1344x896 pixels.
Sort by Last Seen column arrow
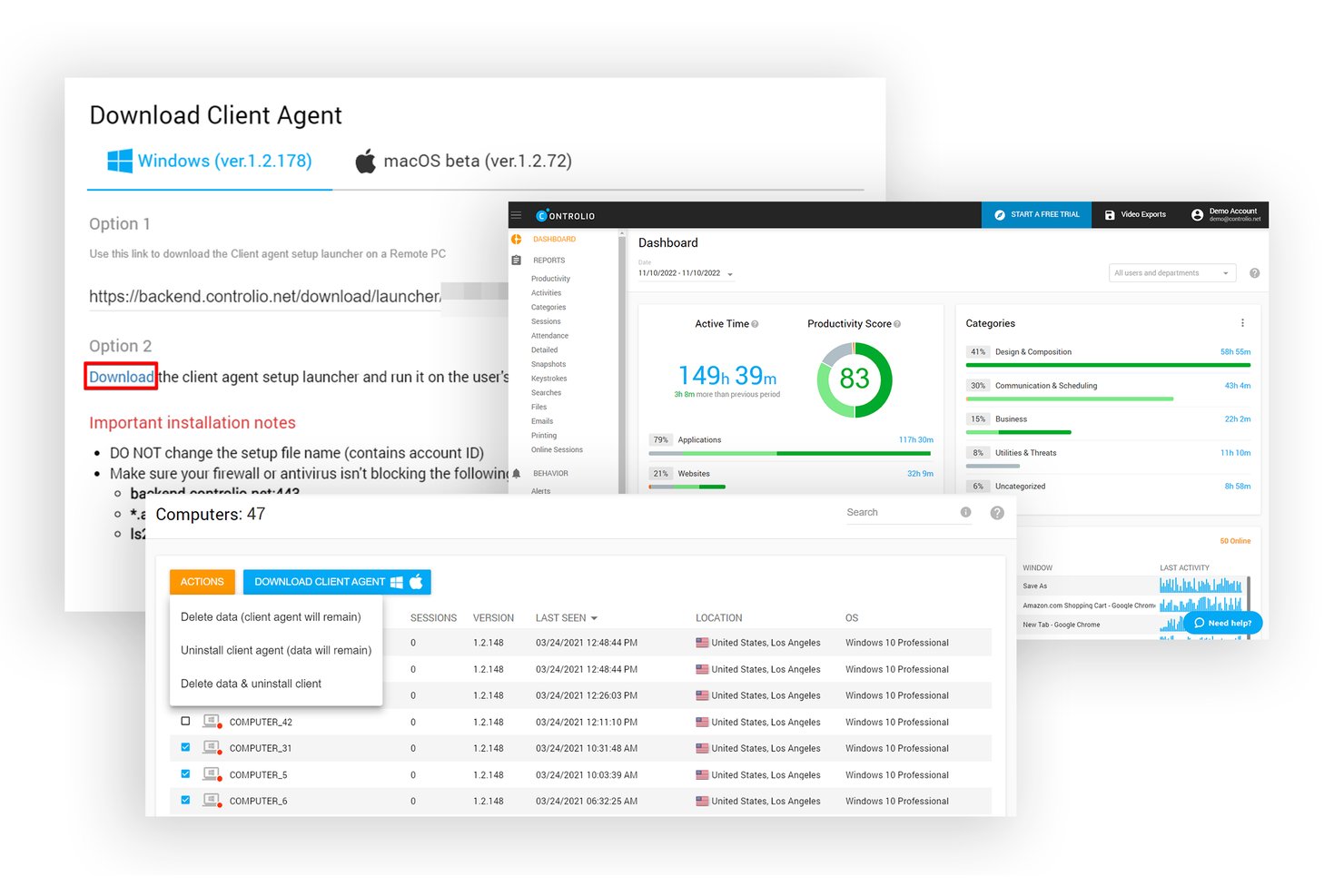coord(594,618)
